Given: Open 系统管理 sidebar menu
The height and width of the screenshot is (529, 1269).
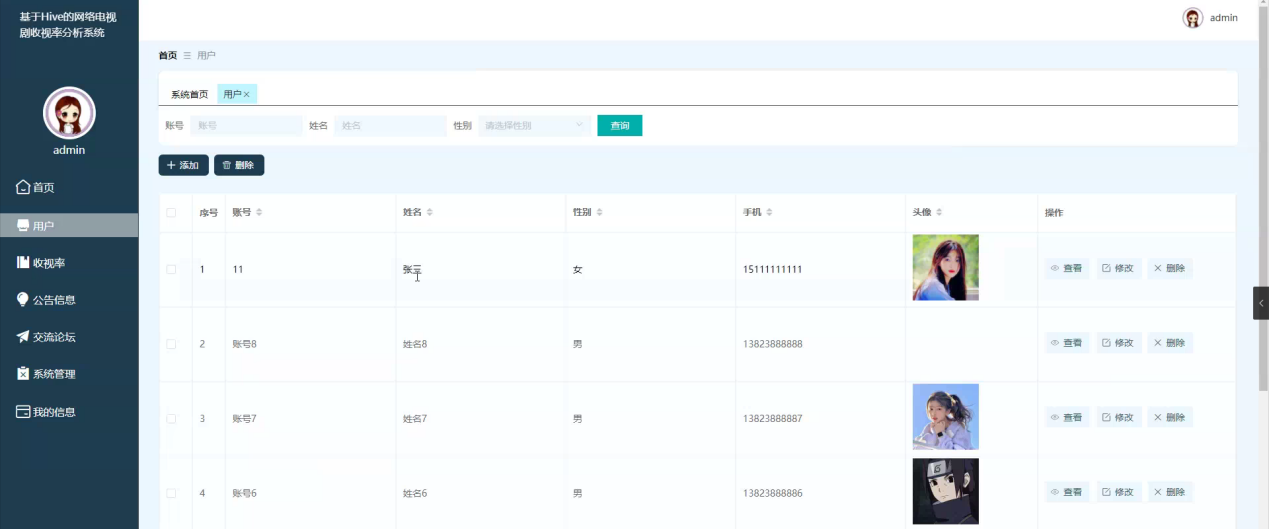Looking at the screenshot, I should (x=69, y=374).
